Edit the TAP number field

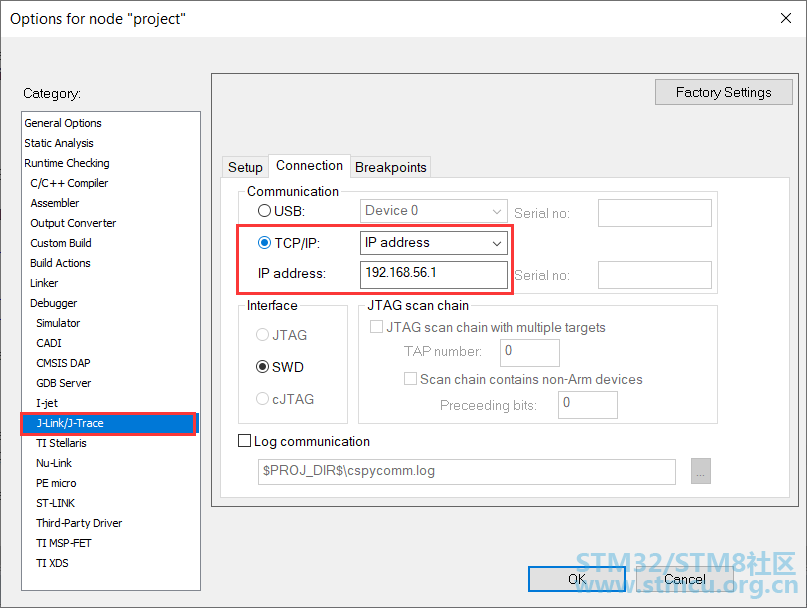[x=530, y=353]
